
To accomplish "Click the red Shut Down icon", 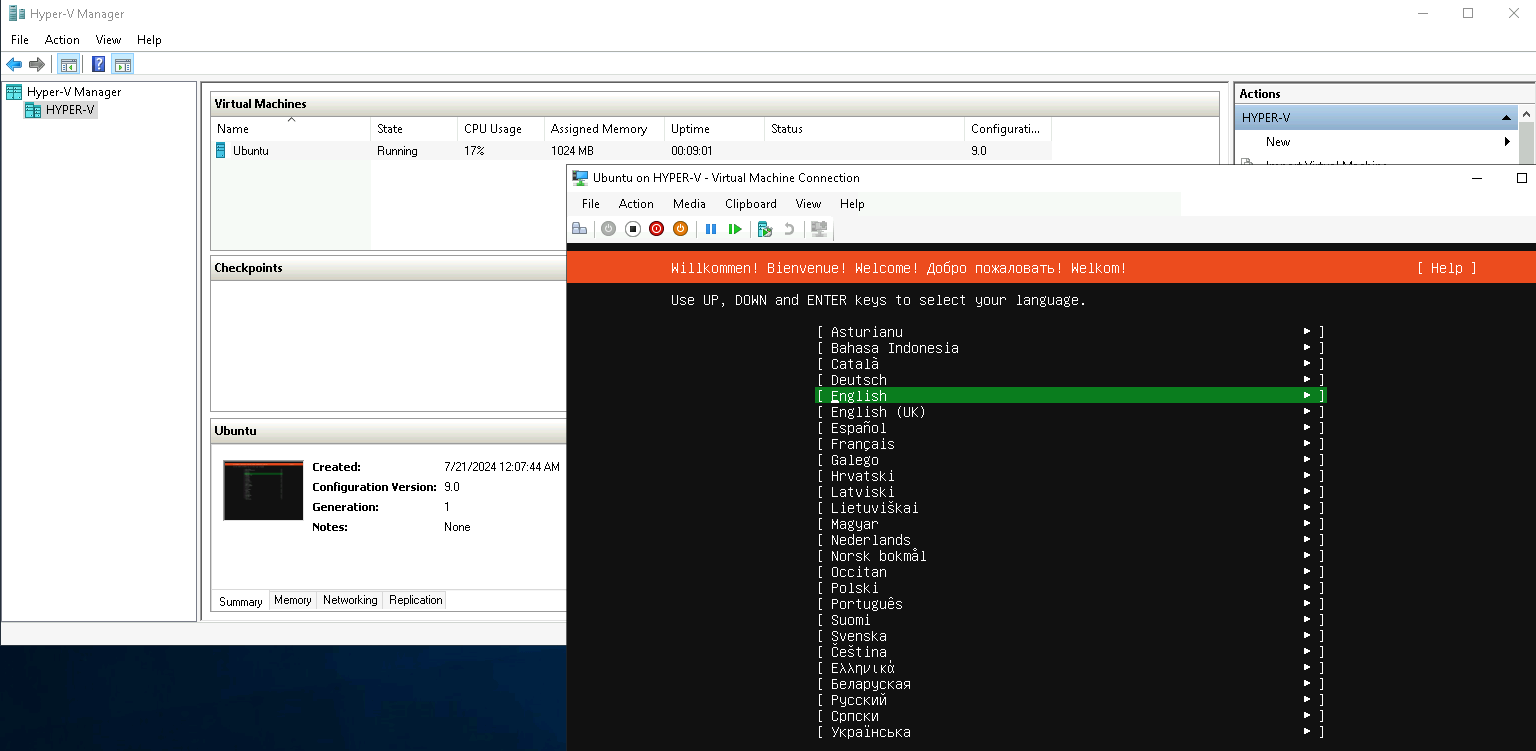I will pos(656,229).
